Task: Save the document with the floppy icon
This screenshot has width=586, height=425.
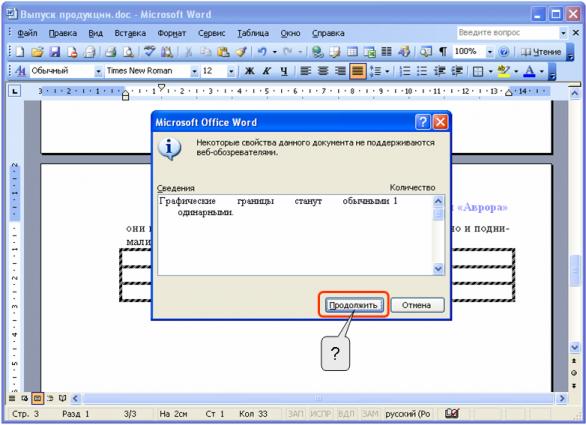Action: (x=55, y=52)
